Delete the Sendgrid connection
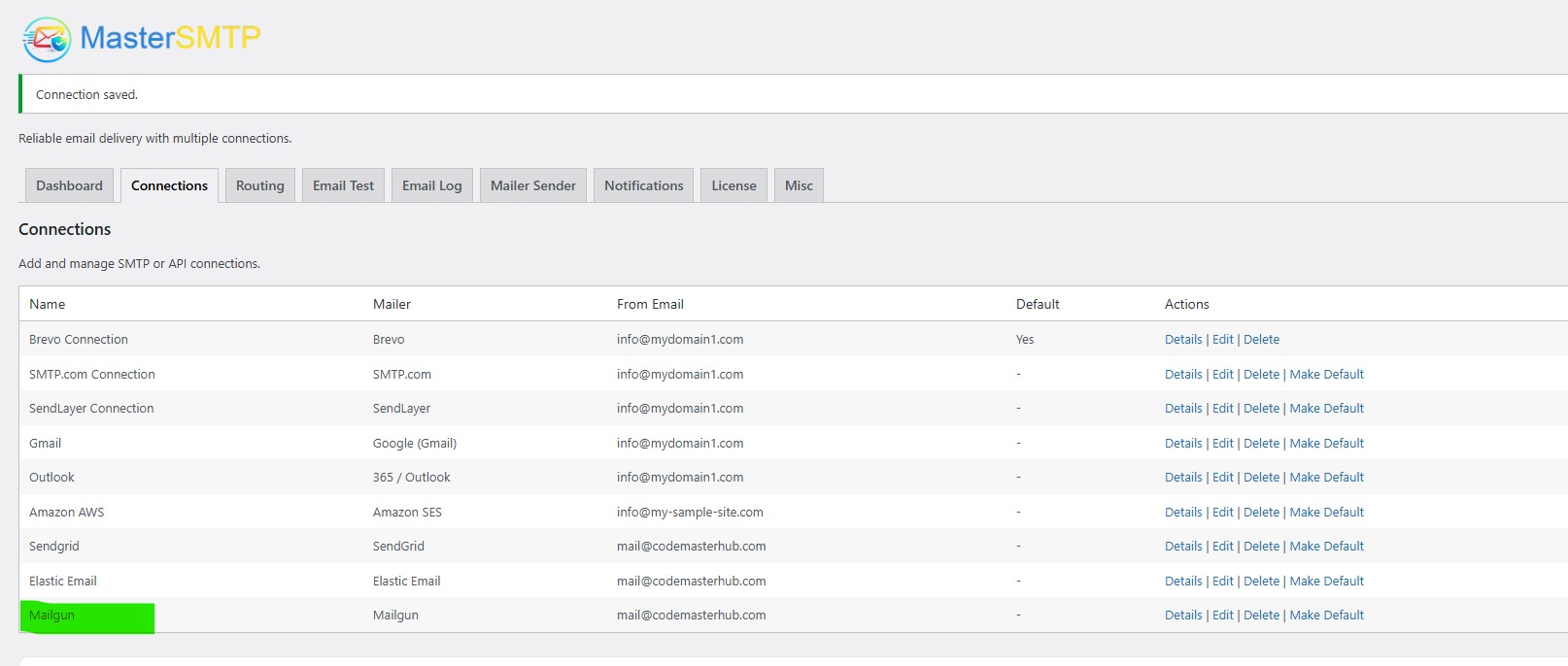The image size is (1568, 666). [1261, 547]
